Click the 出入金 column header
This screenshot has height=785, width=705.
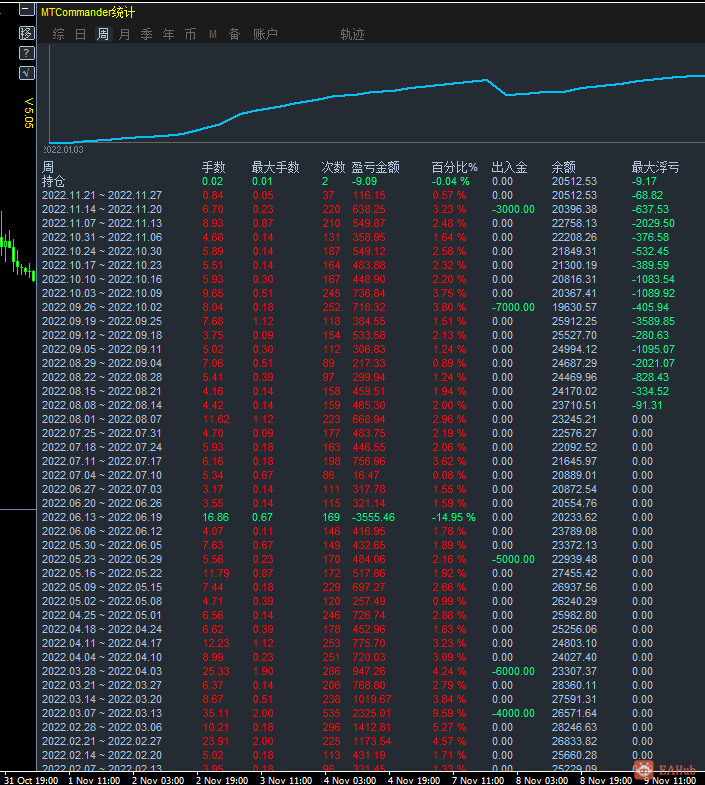pyautogui.click(x=510, y=167)
